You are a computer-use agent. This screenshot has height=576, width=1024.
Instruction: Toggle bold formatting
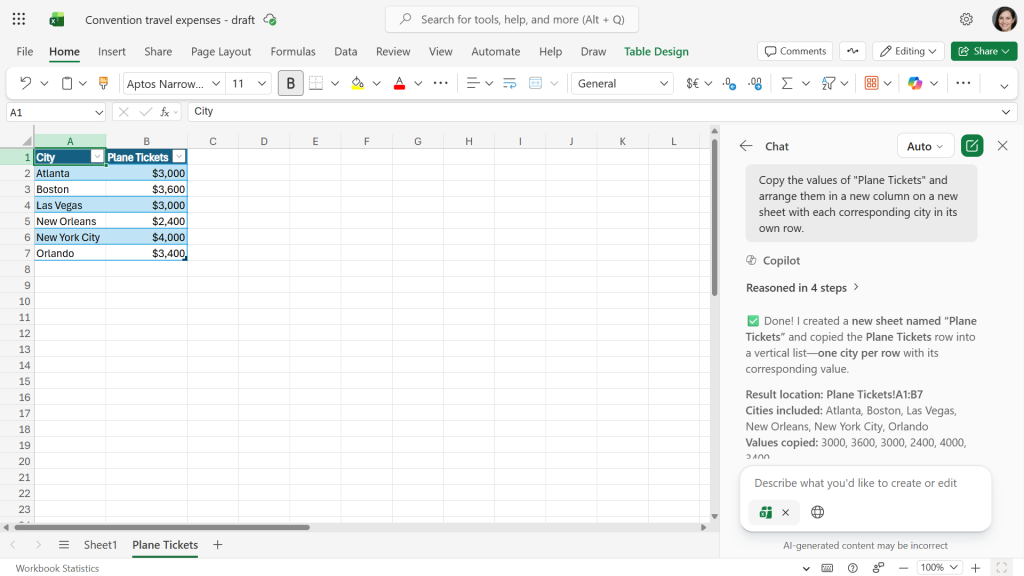(290, 83)
